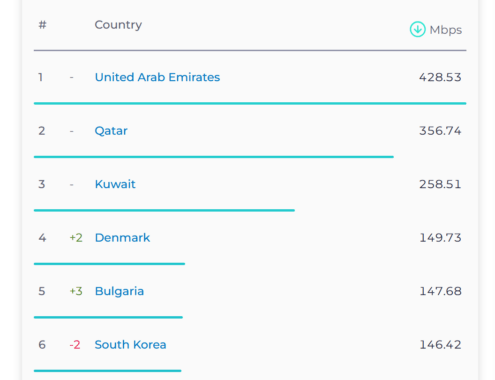Open the South Korea country link
This screenshot has width=495, height=380.
130,345
